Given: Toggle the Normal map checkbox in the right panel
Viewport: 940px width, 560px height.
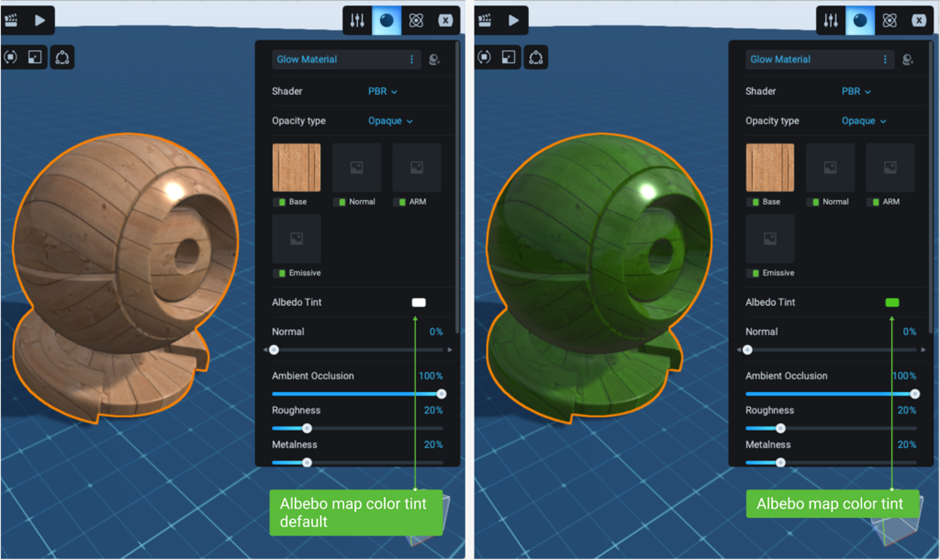Looking at the screenshot, I should point(815,202).
